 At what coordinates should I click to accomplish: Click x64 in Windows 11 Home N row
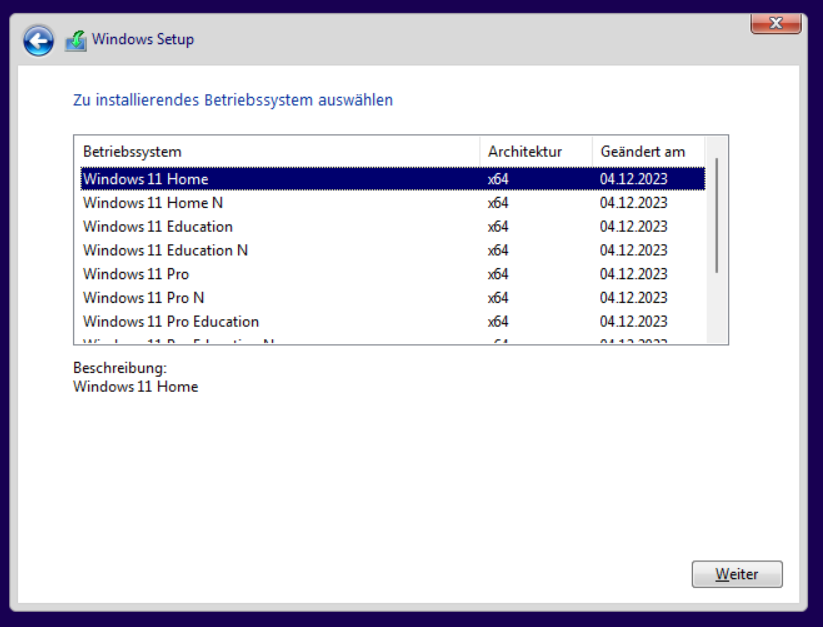[498, 203]
